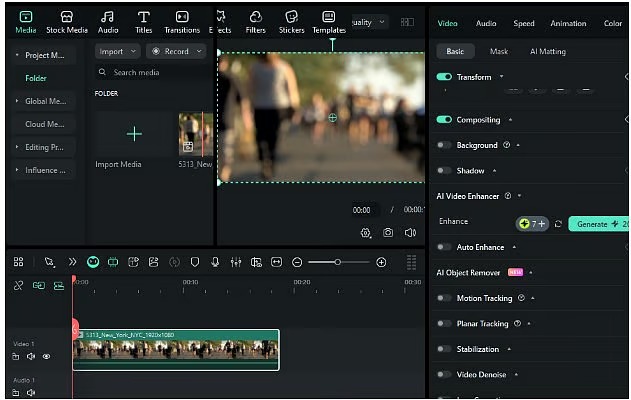Viewport: 631px width, 400px height.
Task: Enable the Motion Tracking switch
Action: (444, 298)
